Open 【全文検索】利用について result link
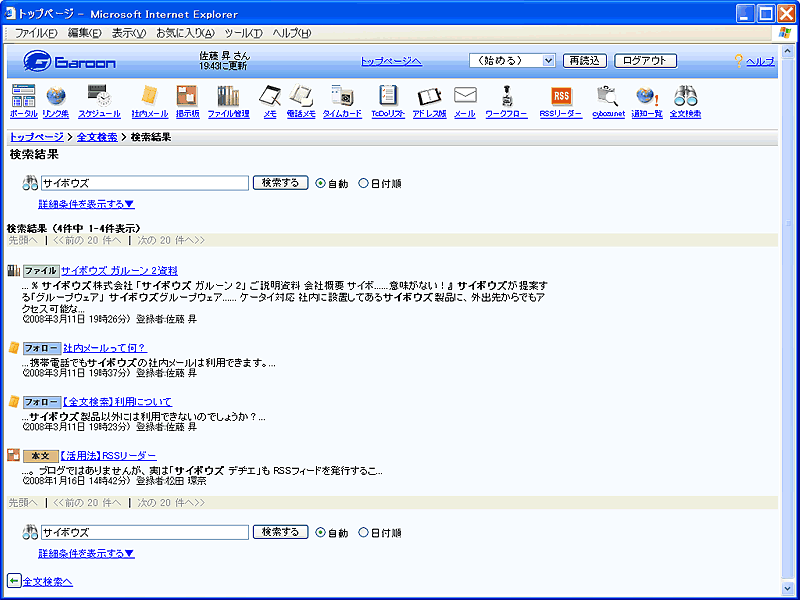Image resolution: width=800 pixels, height=600 pixels. (x=116, y=402)
